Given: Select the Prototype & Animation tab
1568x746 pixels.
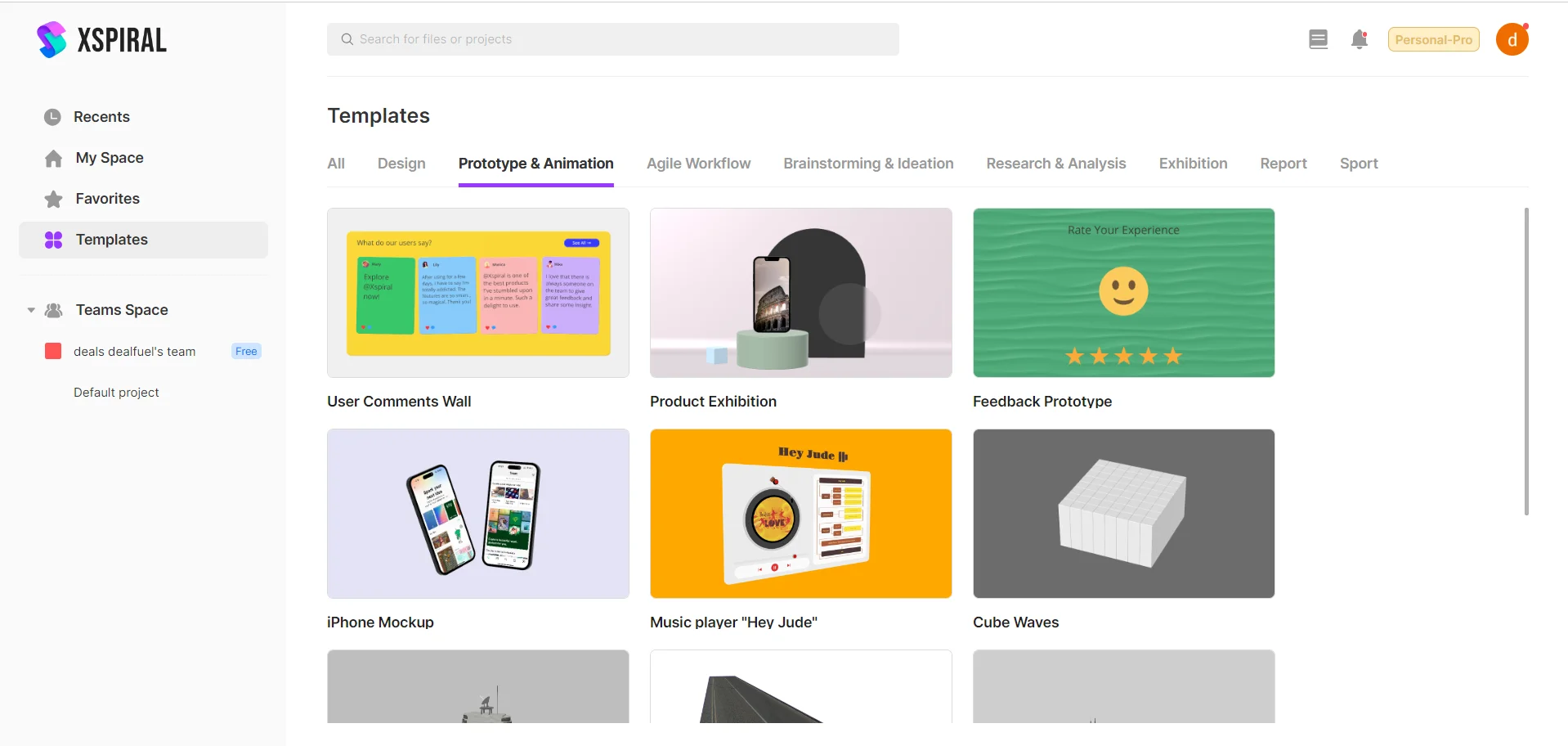Looking at the screenshot, I should 535,164.
